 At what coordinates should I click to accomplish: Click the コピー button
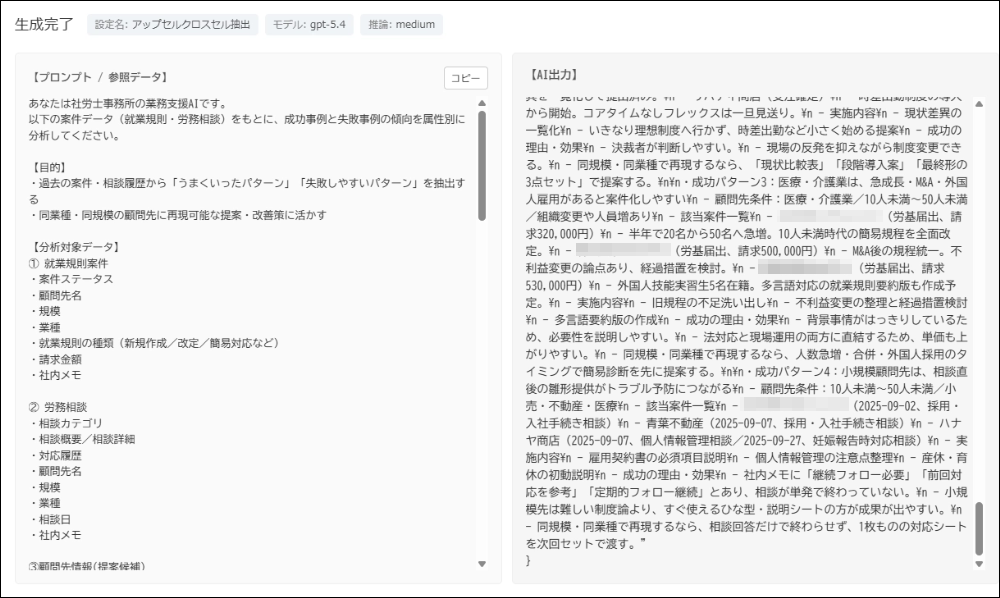pos(466,78)
